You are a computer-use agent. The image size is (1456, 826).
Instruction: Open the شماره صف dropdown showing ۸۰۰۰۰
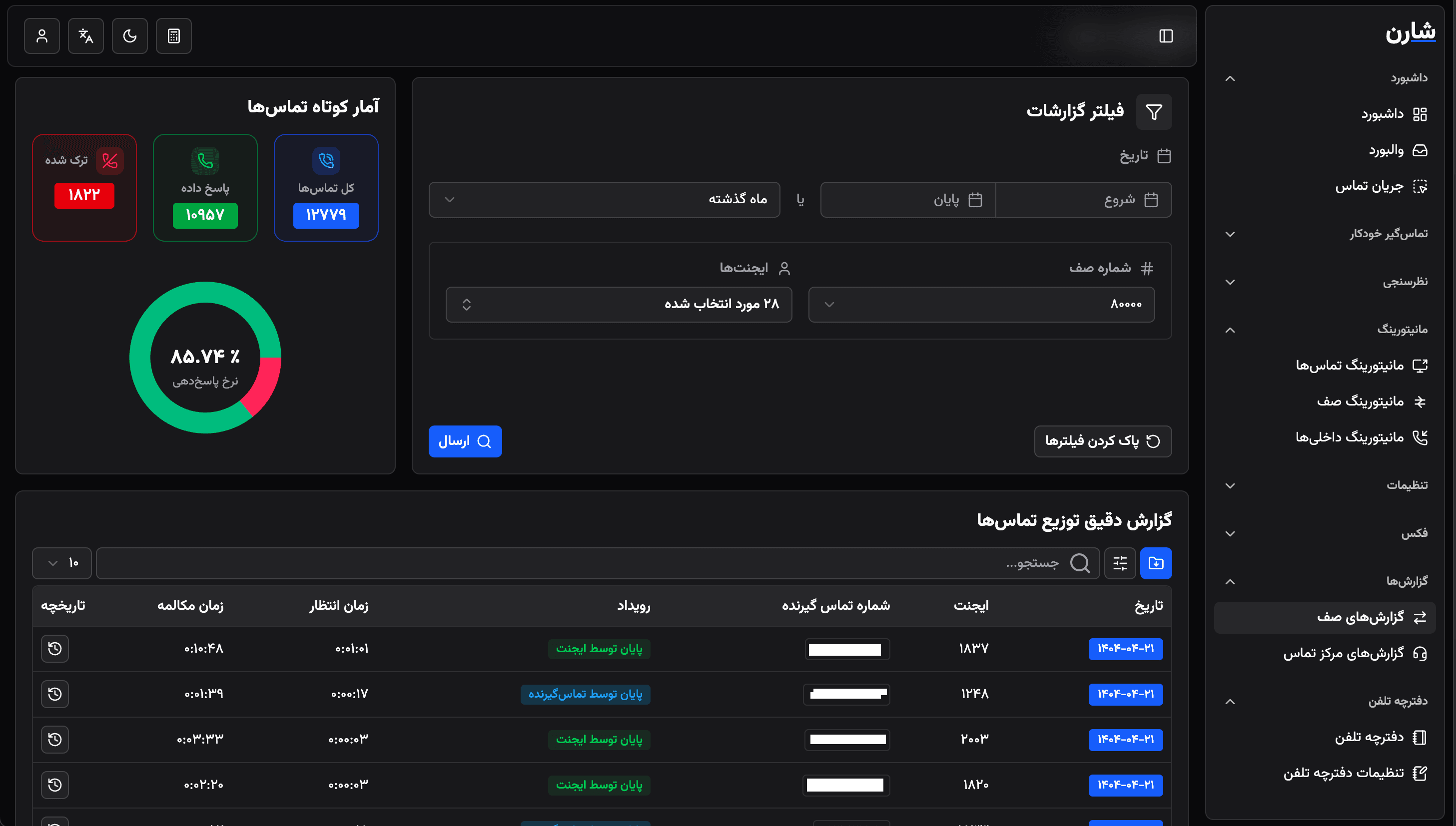[x=982, y=305]
